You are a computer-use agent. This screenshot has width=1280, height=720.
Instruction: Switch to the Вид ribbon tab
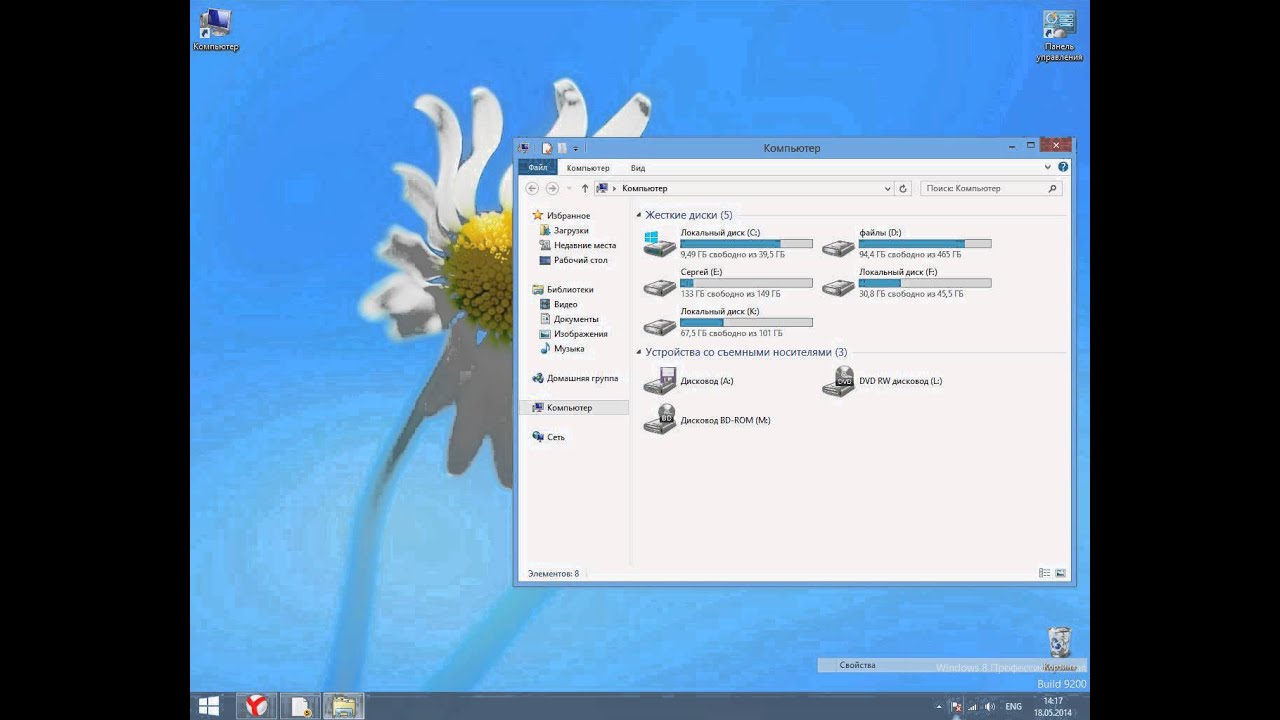(x=638, y=168)
